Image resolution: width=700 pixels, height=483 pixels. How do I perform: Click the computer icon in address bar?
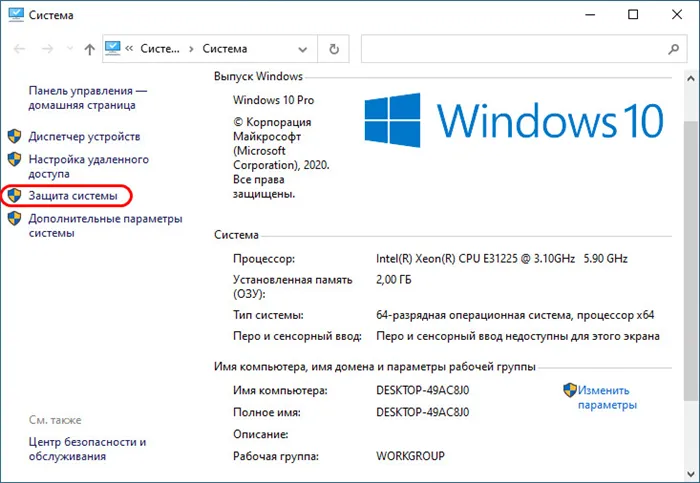[x=113, y=48]
